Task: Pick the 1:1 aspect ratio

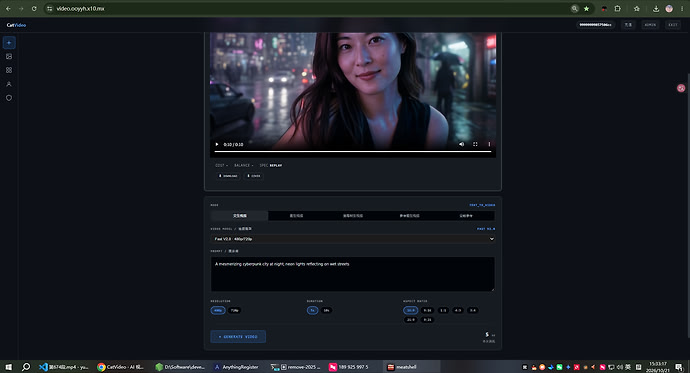Action: pyautogui.click(x=443, y=311)
